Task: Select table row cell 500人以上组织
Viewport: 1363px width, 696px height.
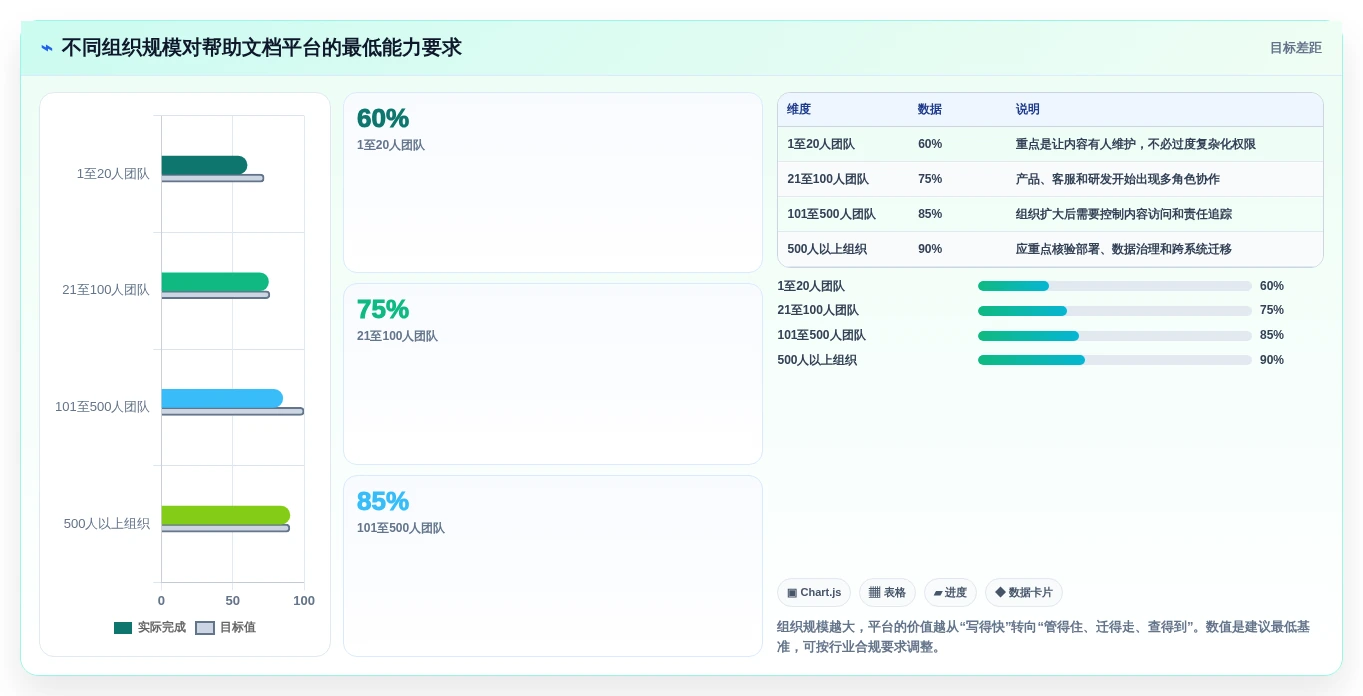Action: pos(827,249)
